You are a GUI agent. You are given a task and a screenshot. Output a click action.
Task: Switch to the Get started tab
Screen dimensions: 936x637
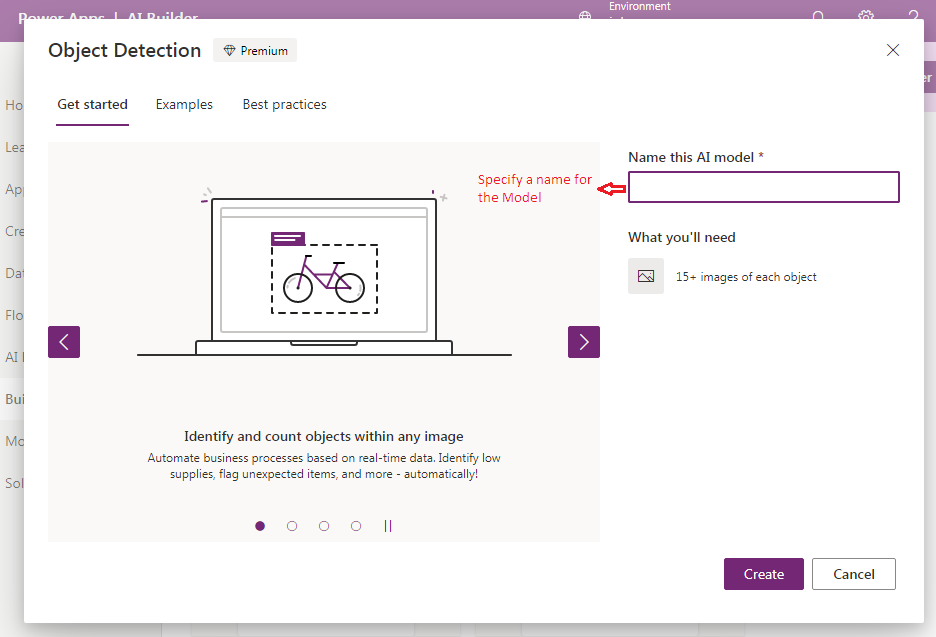click(93, 104)
